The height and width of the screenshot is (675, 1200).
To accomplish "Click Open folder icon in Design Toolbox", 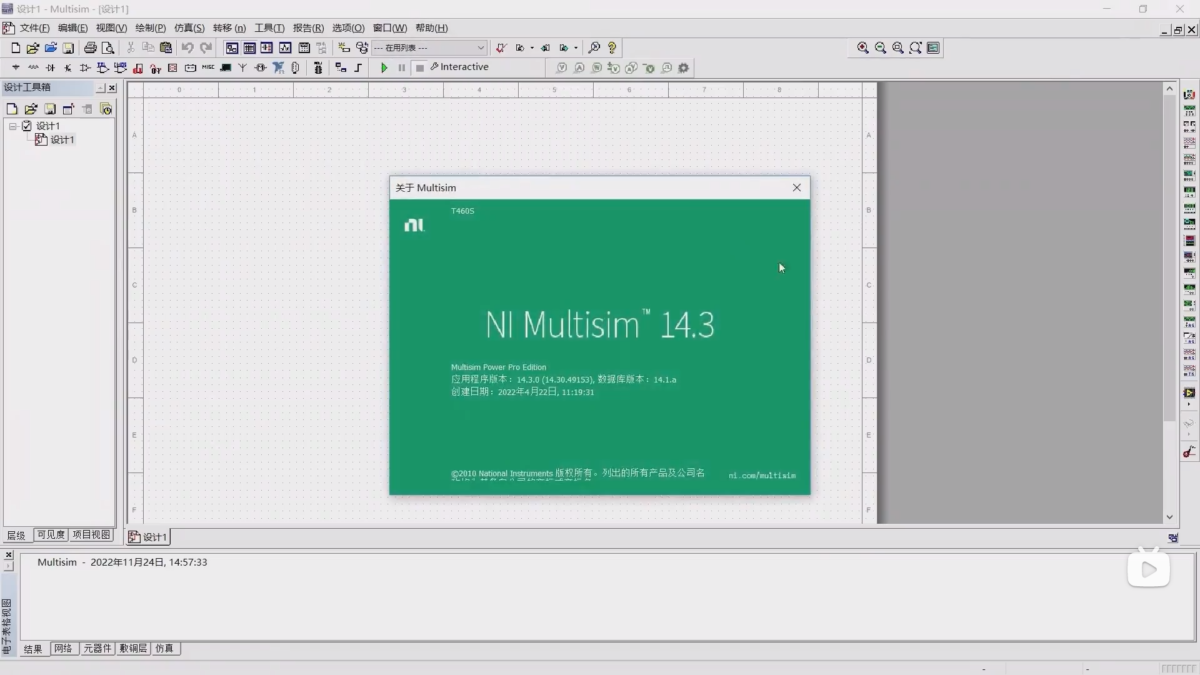I will (x=31, y=109).
